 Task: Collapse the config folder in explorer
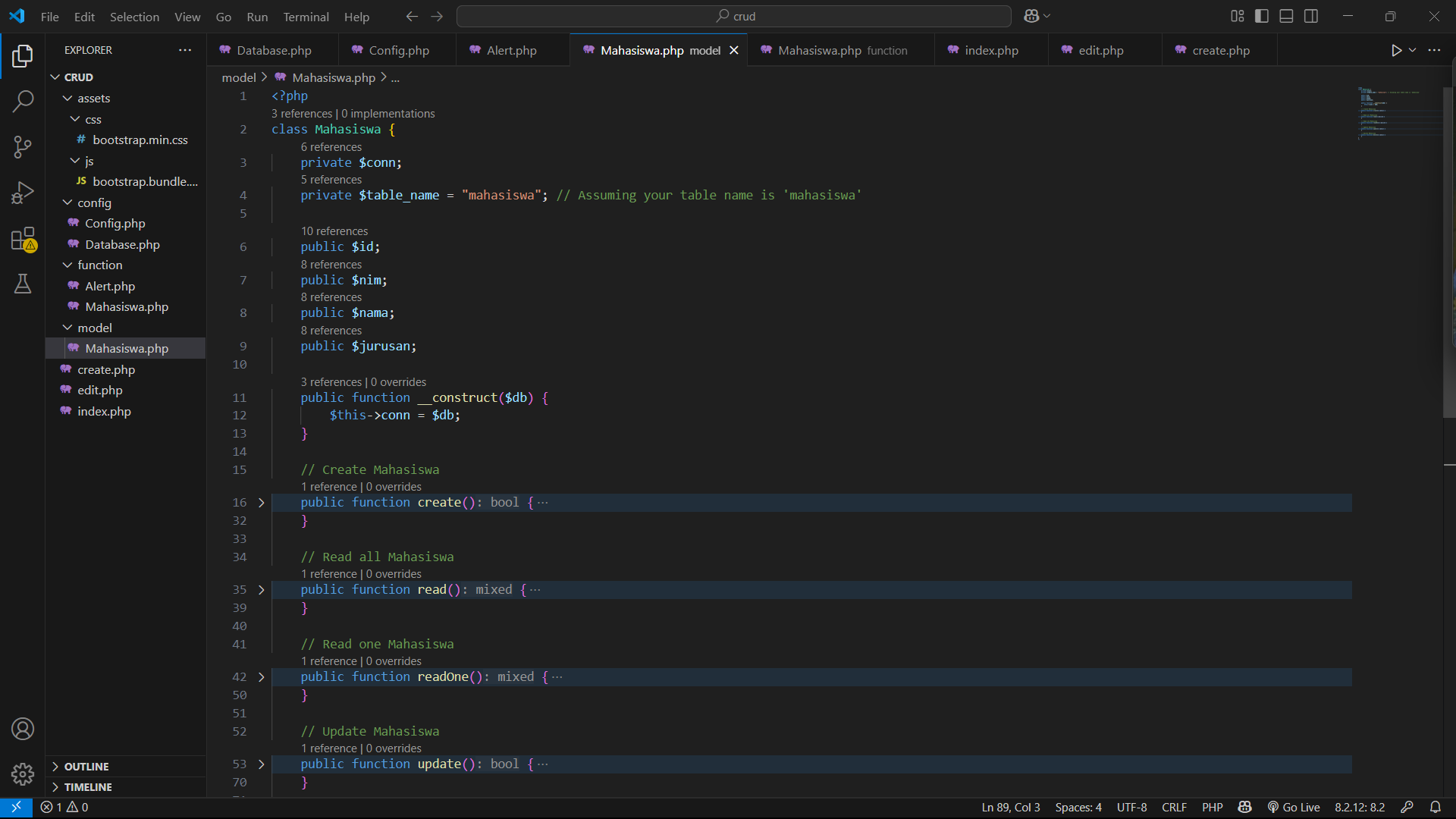94,202
